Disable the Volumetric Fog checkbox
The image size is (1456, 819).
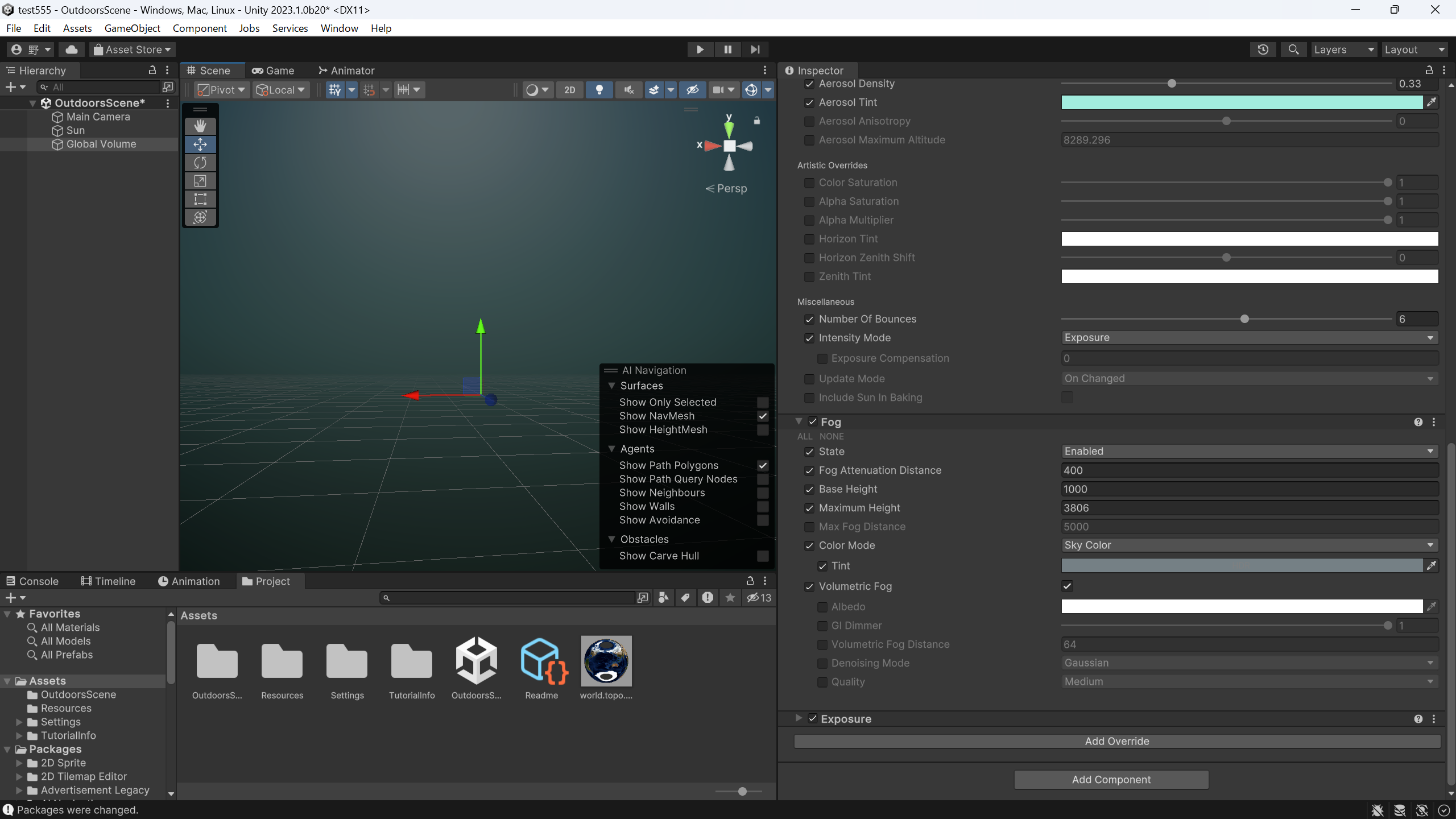tap(1067, 586)
